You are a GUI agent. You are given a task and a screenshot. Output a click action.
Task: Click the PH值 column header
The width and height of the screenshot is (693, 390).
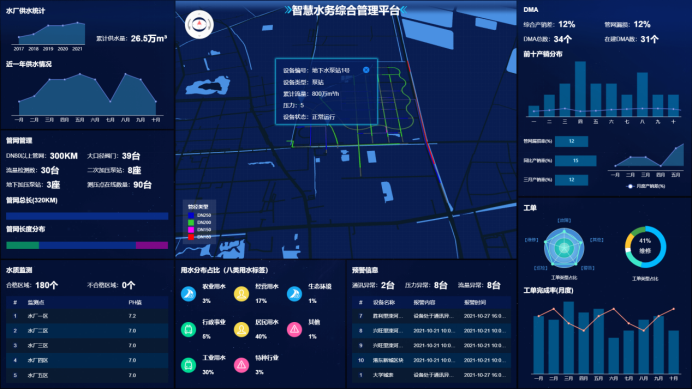coord(135,302)
